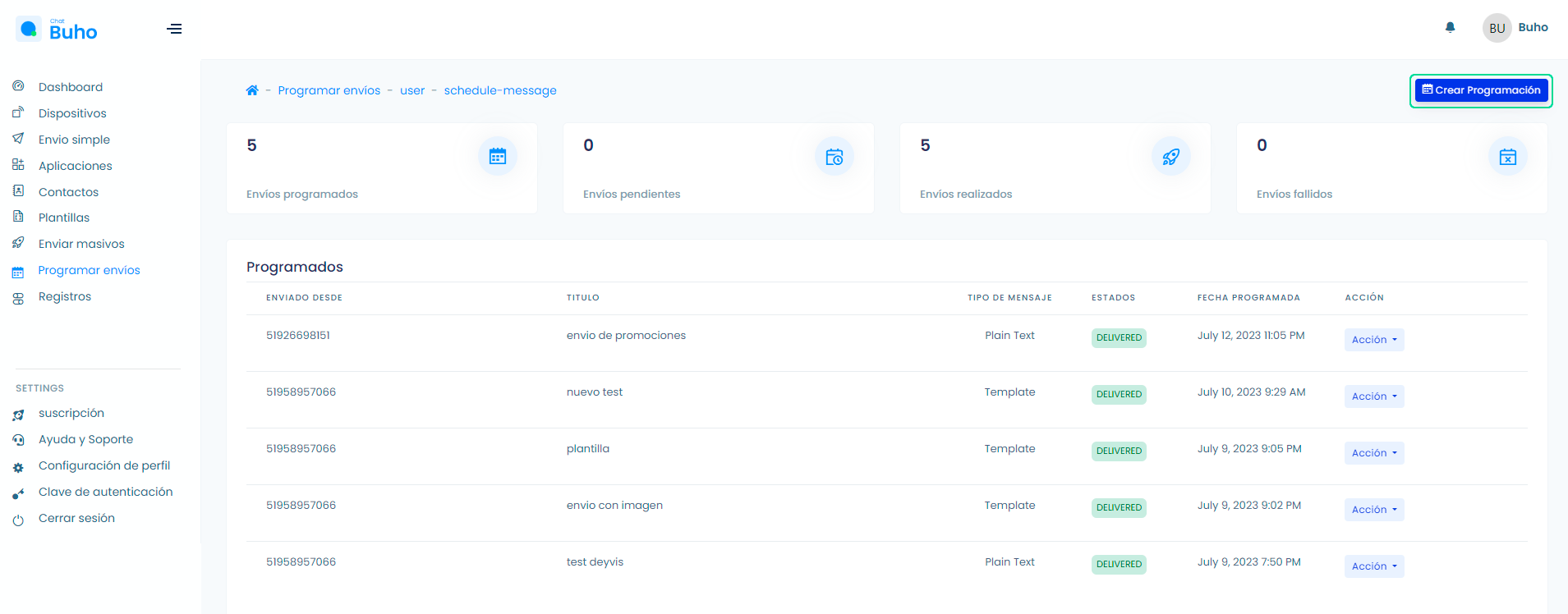Click the Ayuda y Soporte headset icon
Viewport: 1568px width, 614px height.
[18, 440]
